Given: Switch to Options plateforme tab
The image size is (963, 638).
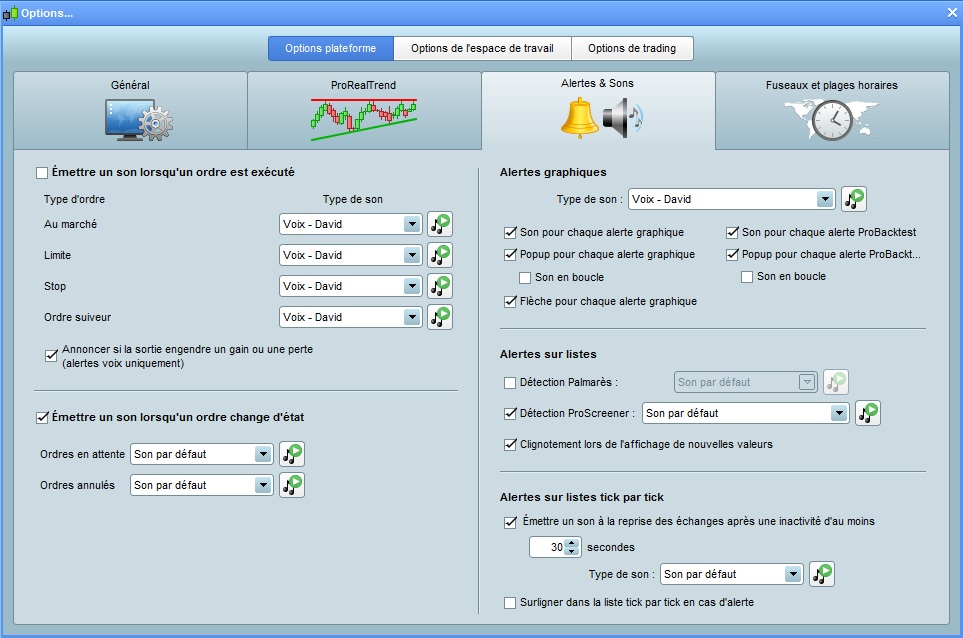Looking at the screenshot, I should pos(330,49).
